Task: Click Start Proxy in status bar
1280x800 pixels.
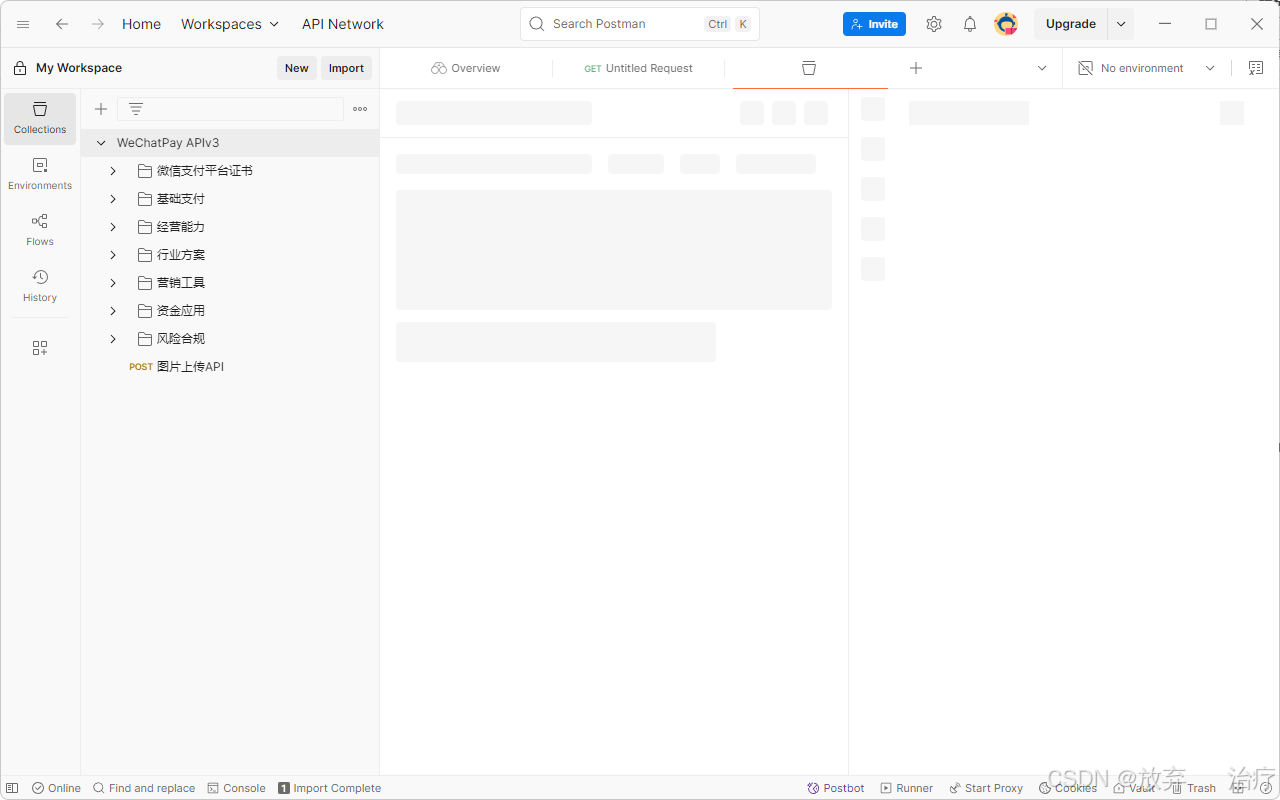Action: [x=986, y=788]
